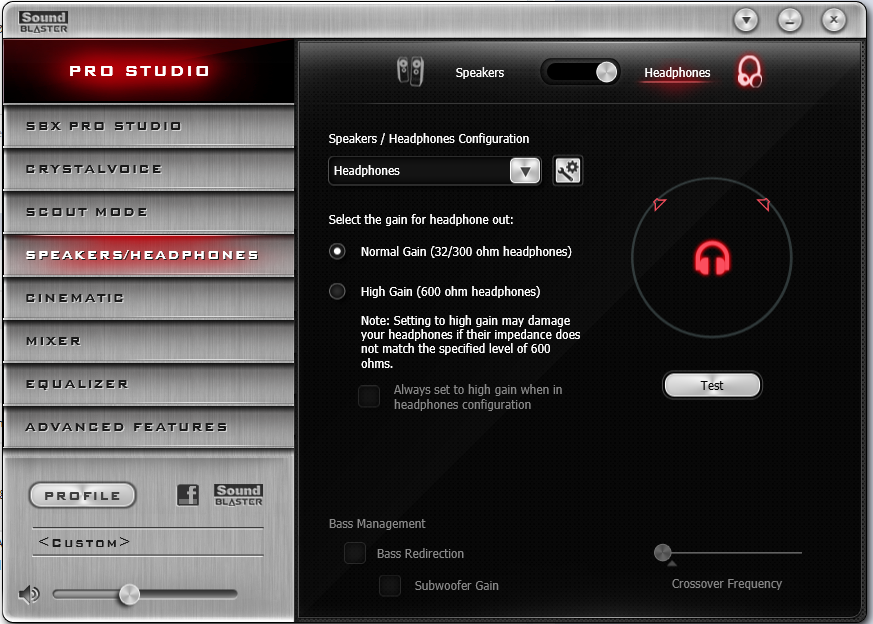Click the speakers icon at top
The image size is (873, 624).
click(x=410, y=72)
